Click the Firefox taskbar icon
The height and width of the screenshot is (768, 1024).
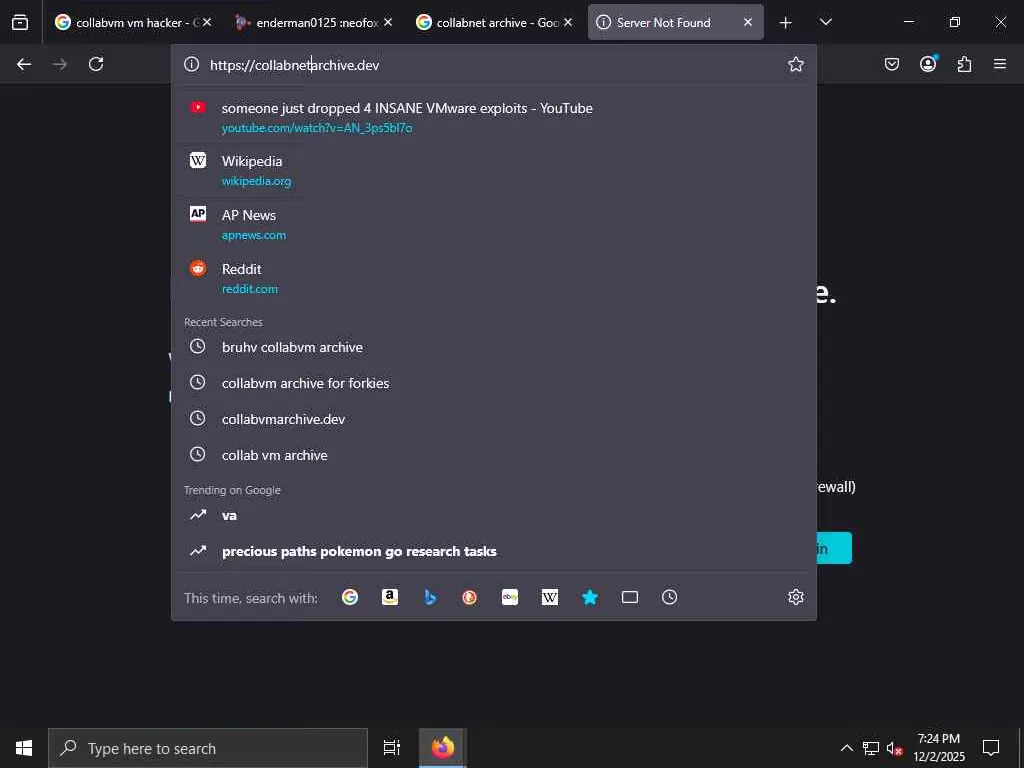(443, 748)
